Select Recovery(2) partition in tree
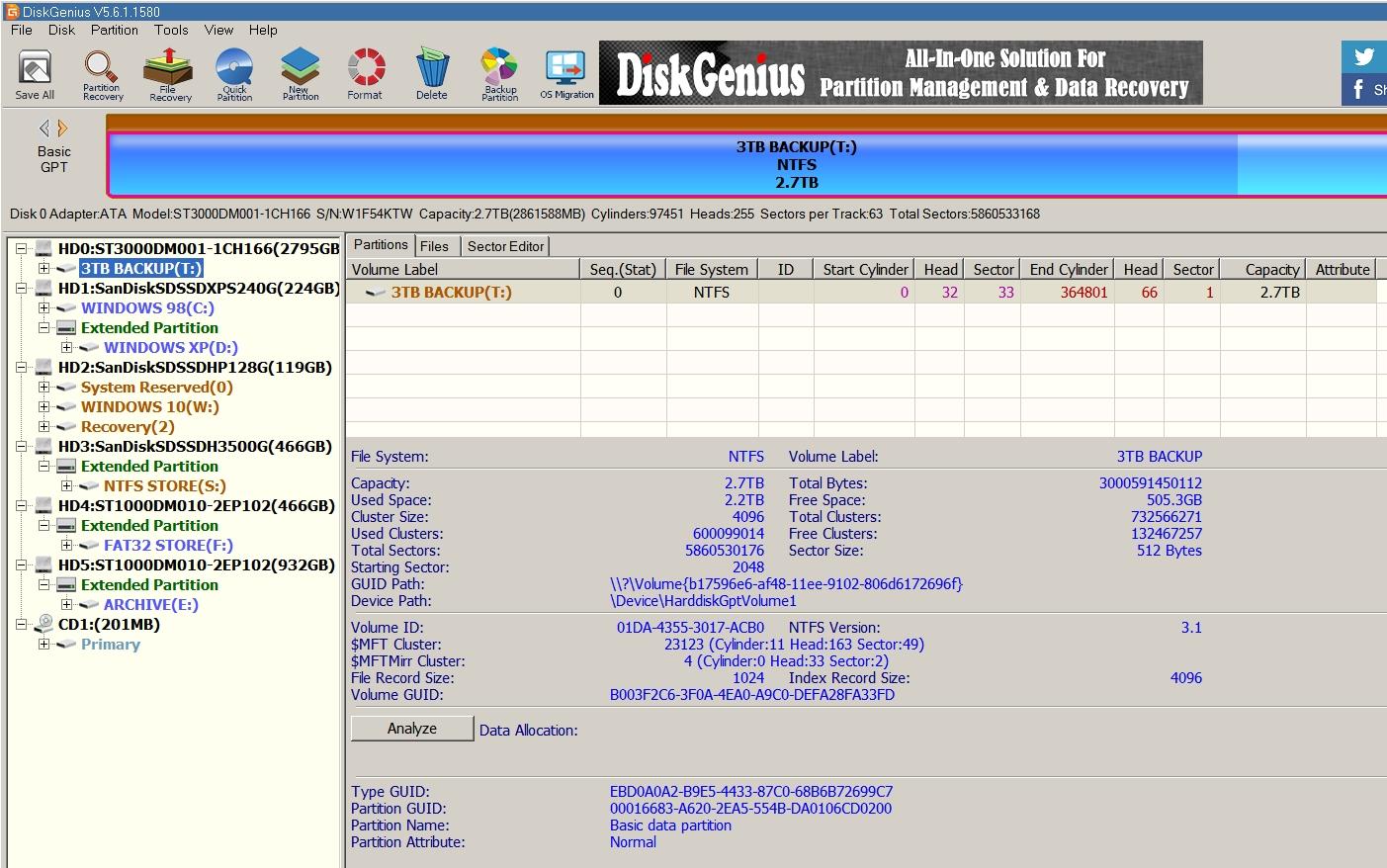 point(128,427)
